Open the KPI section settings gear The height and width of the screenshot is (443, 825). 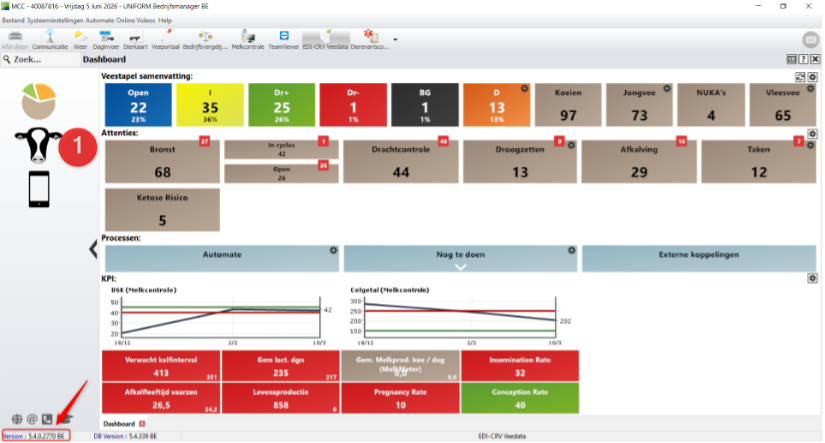tap(812, 278)
